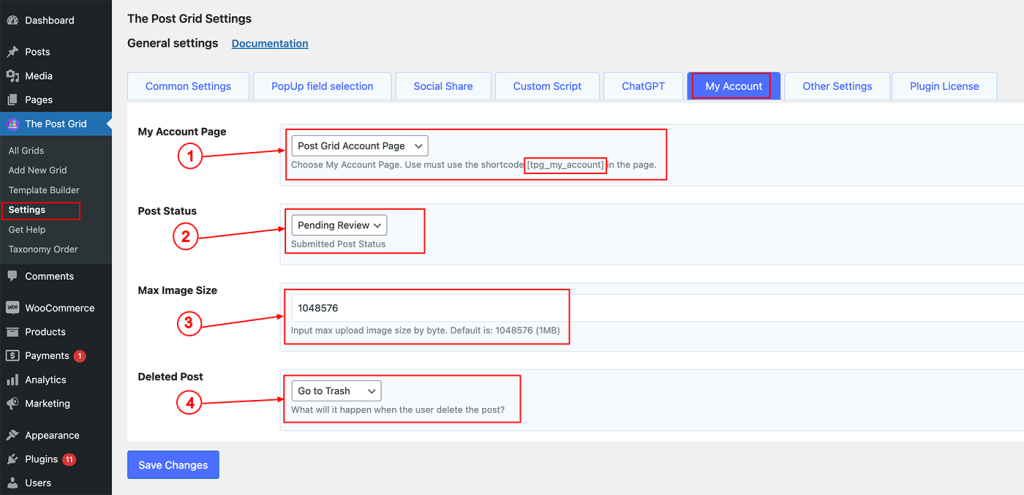Click the tpg_my_account shortcode text

click(566, 165)
